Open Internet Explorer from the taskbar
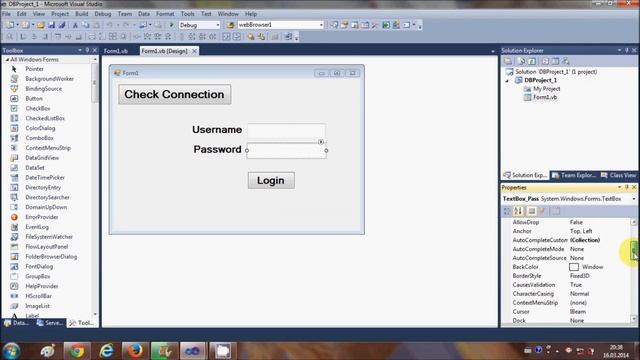The height and width of the screenshot is (360, 640). (106, 351)
